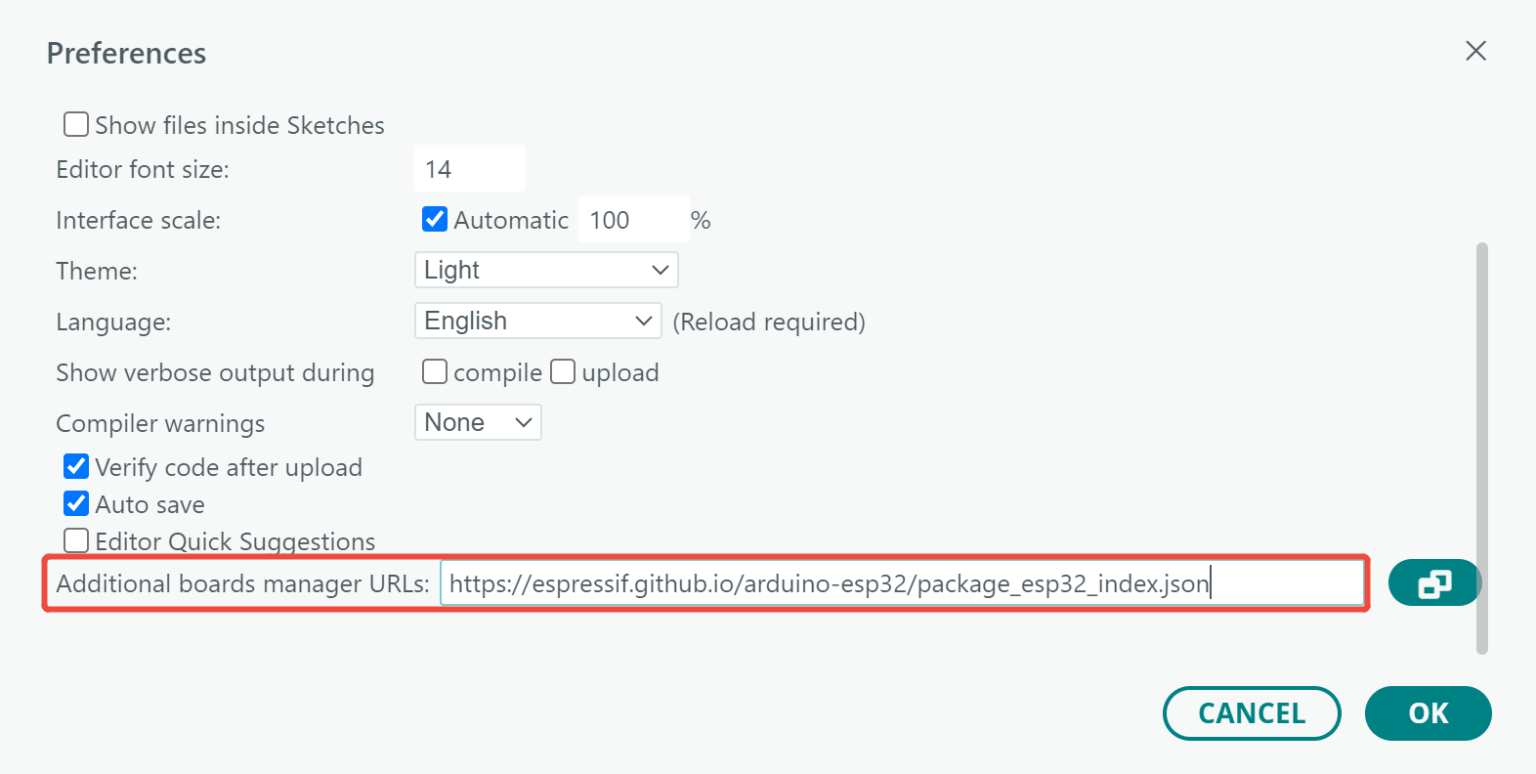1536x774 pixels.
Task: Disable Verify code after upload
Action: click(76, 467)
